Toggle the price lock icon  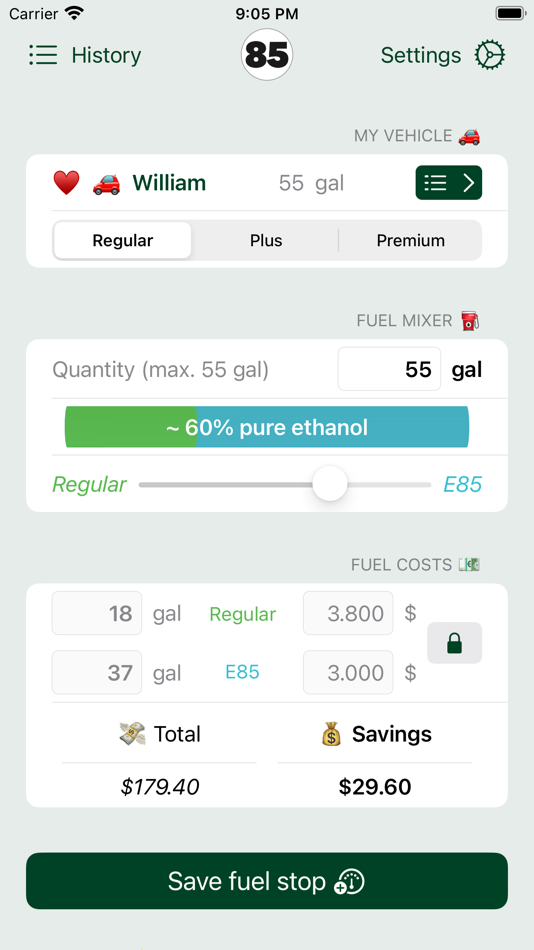click(455, 643)
